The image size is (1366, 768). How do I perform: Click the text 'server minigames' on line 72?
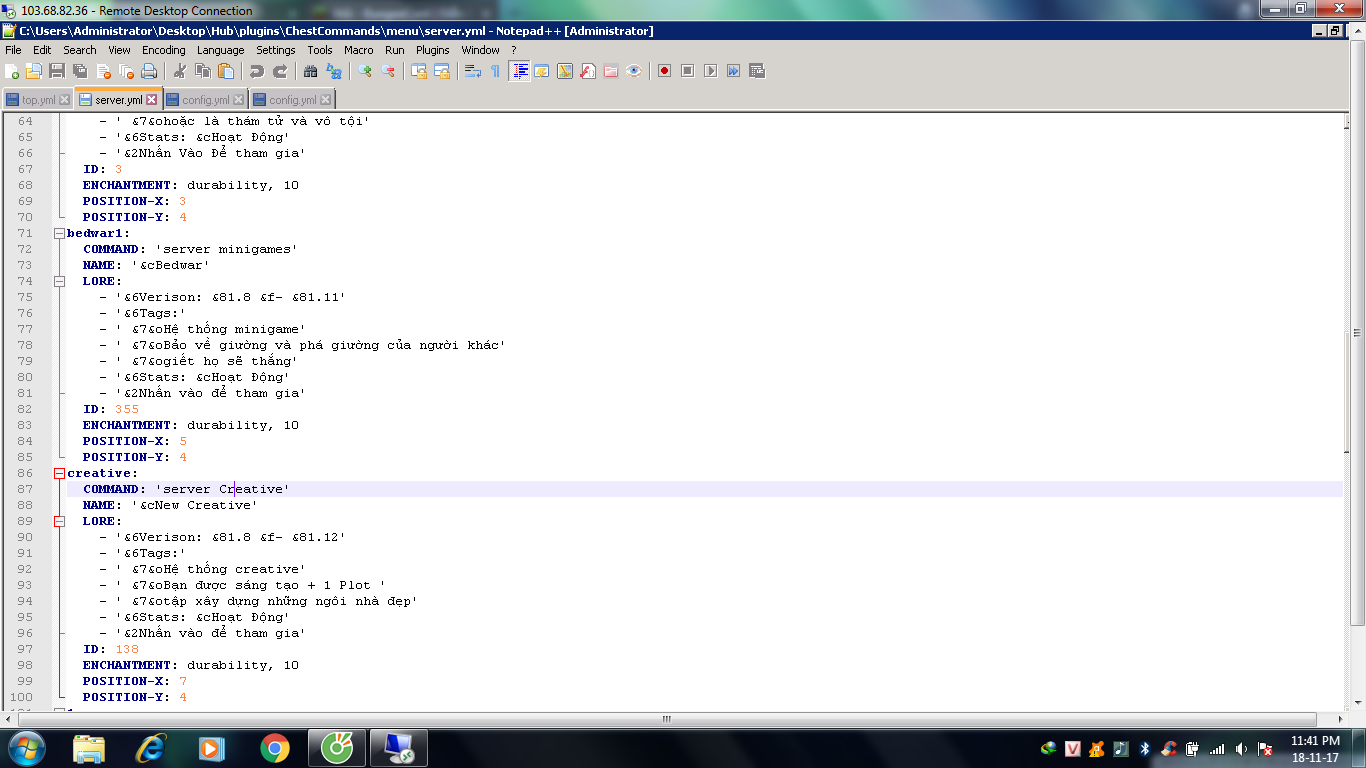point(226,249)
